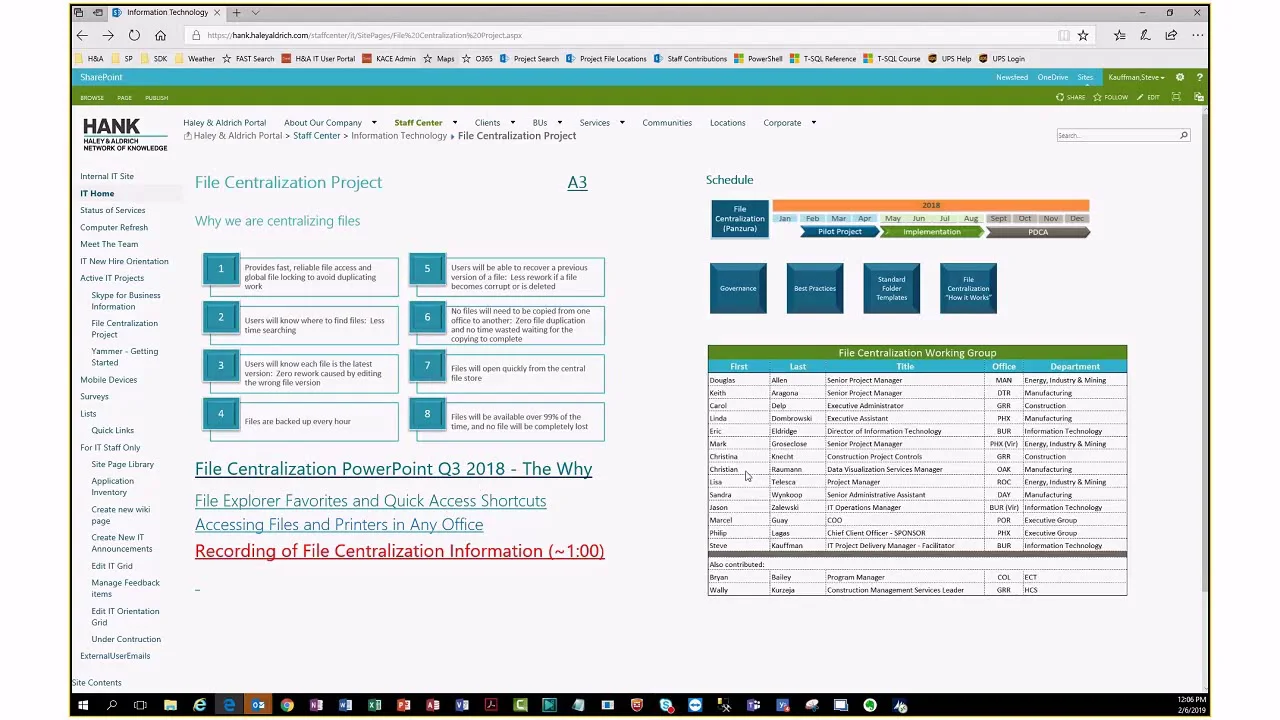Image resolution: width=1280 pixels, height=720 pixels.
Task: Open the Governance tile
Action: pos(738,288)
